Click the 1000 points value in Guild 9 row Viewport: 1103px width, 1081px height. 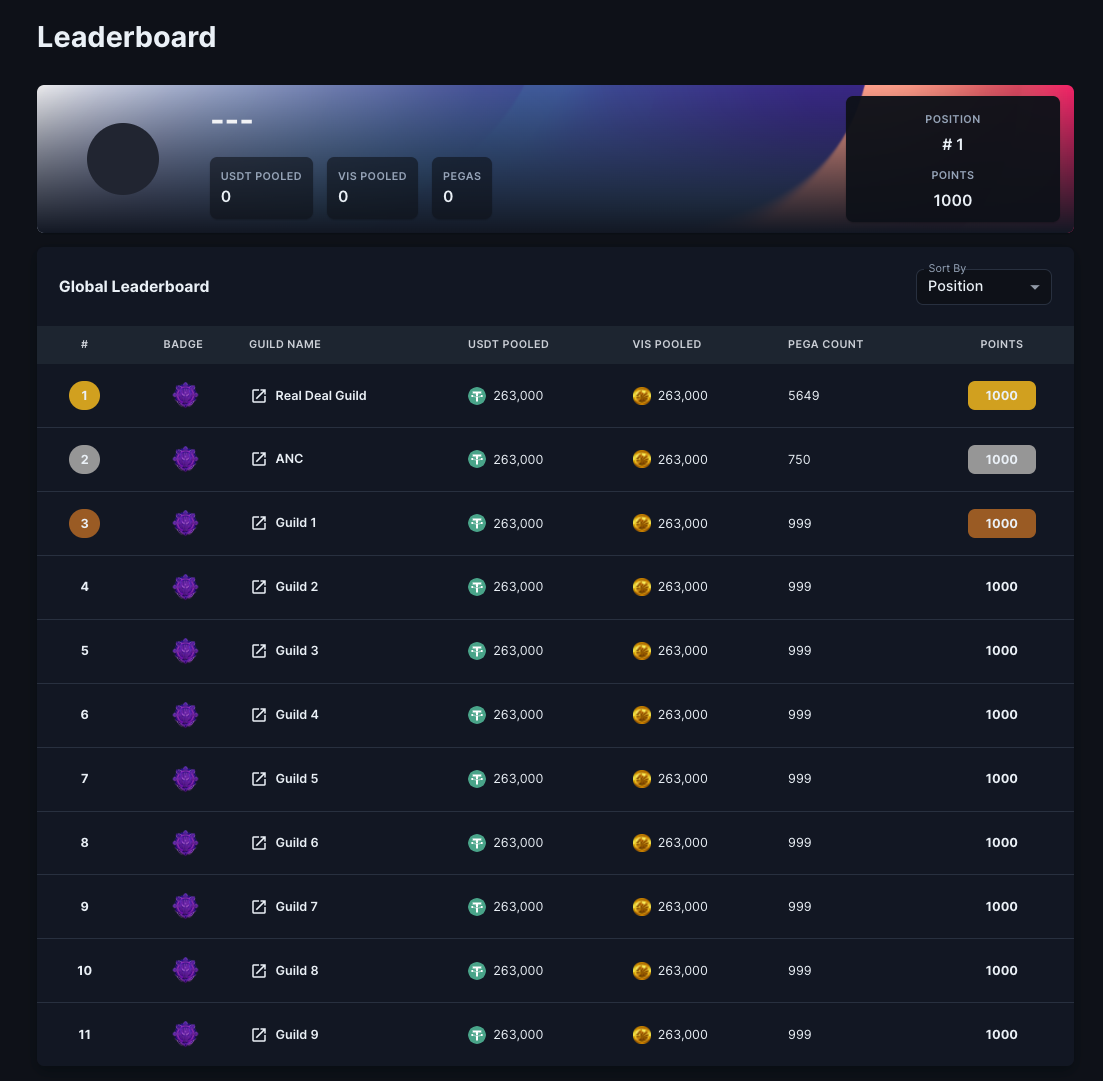click(1002, 1035)
